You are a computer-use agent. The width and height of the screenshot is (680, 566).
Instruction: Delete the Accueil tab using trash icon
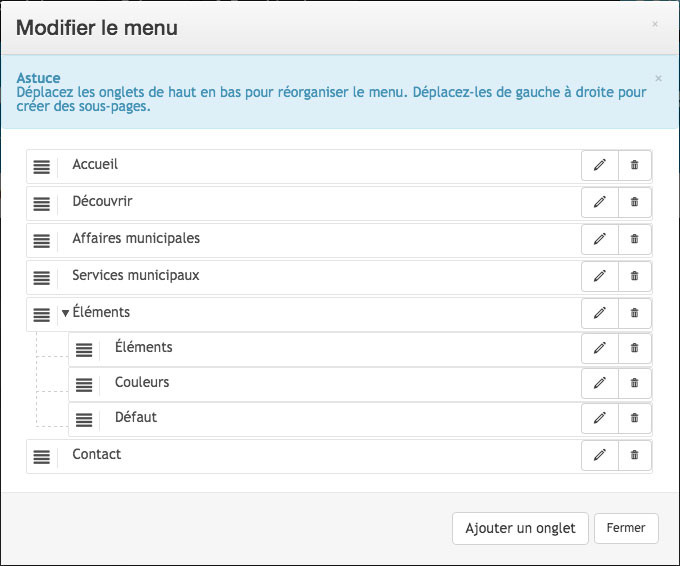(634, 165)
